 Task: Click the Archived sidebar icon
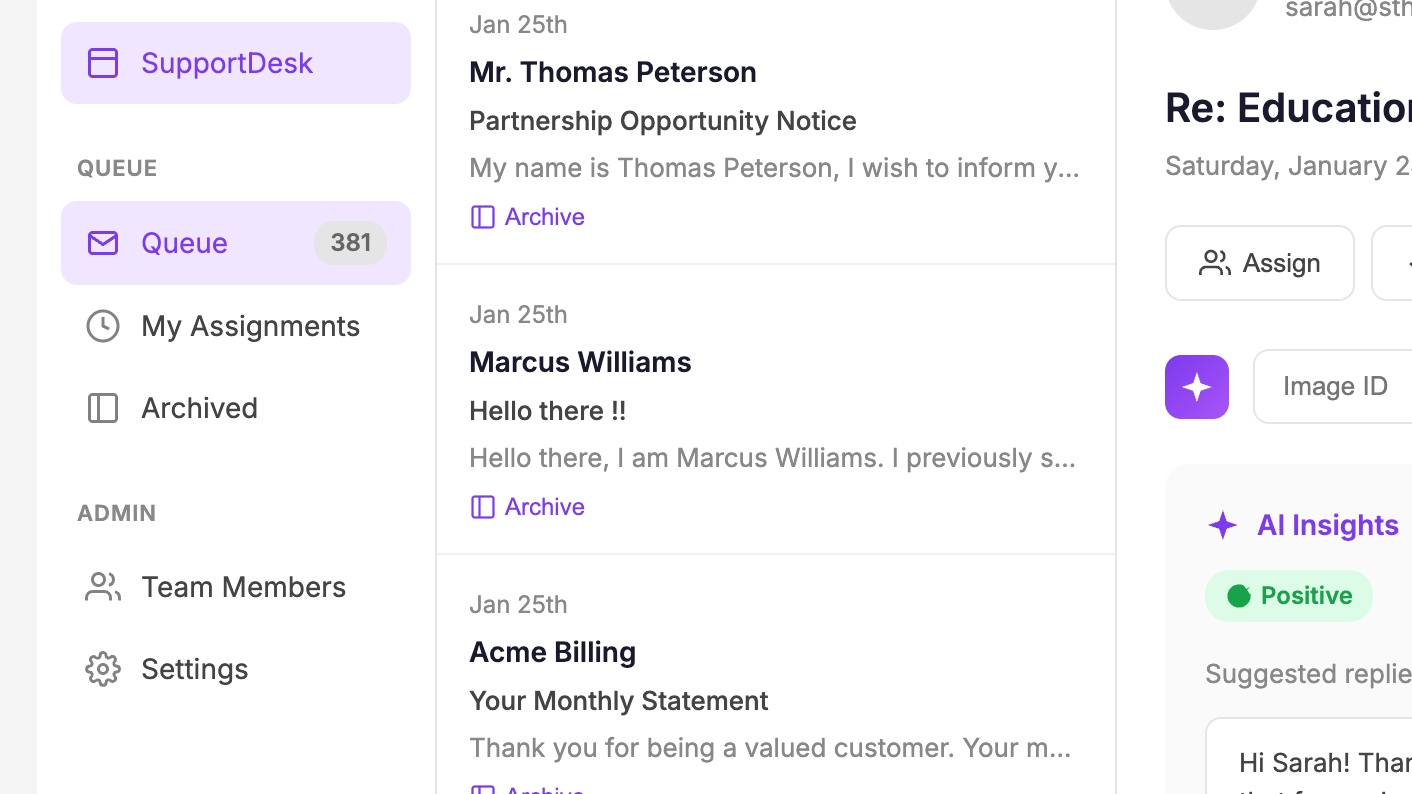[x=102, y=407]
